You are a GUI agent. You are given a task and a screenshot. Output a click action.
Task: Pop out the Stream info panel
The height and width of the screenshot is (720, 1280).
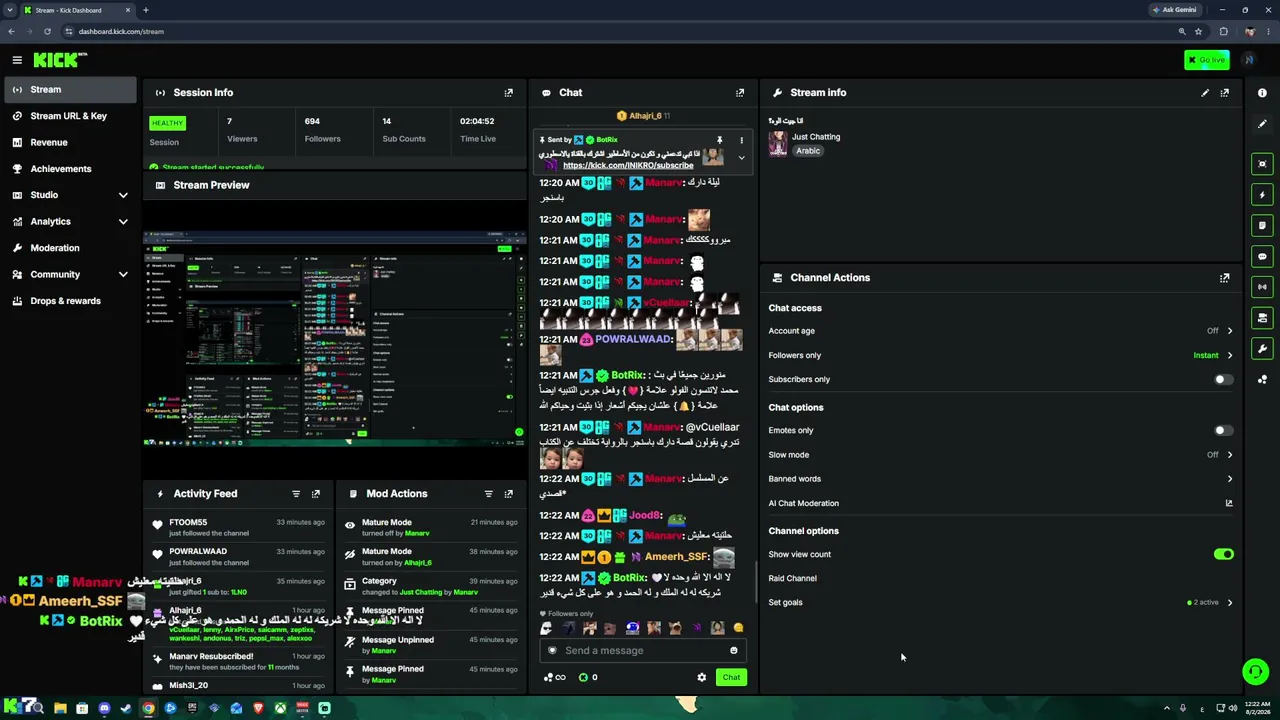point(1225,93)
